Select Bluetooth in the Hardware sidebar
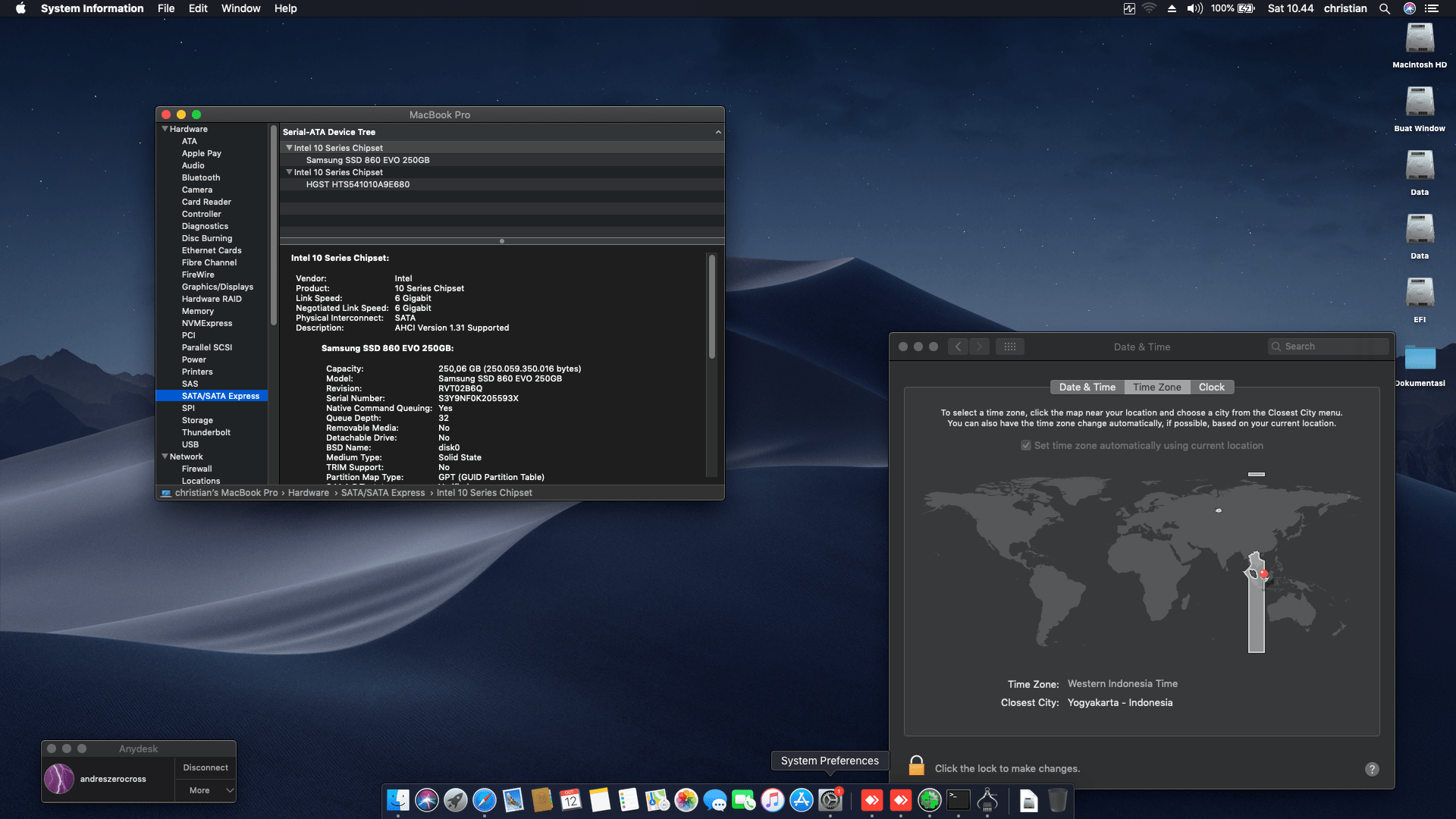 click(201, 177)
